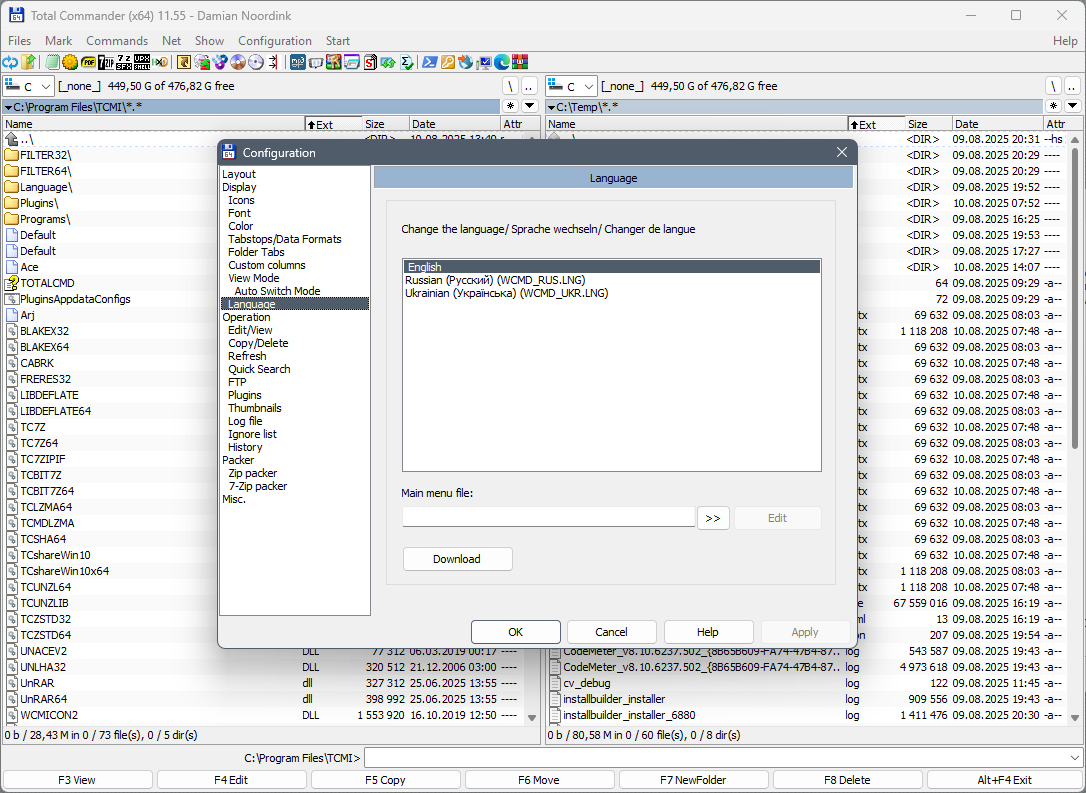Click left panel root directory backslash button
This screenshot has width=1086, height=793.
coord(511,86)
